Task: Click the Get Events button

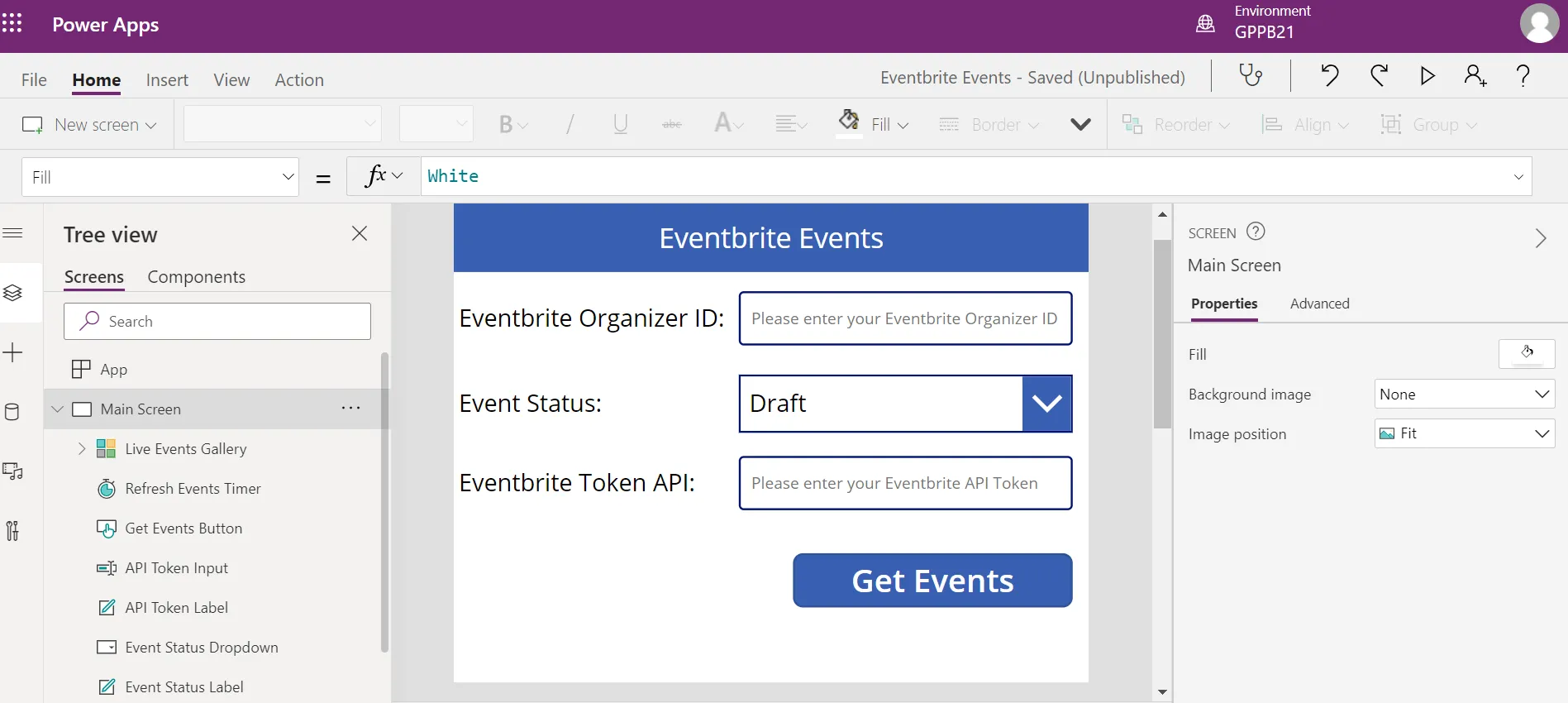Action: (x=932, y=581)
